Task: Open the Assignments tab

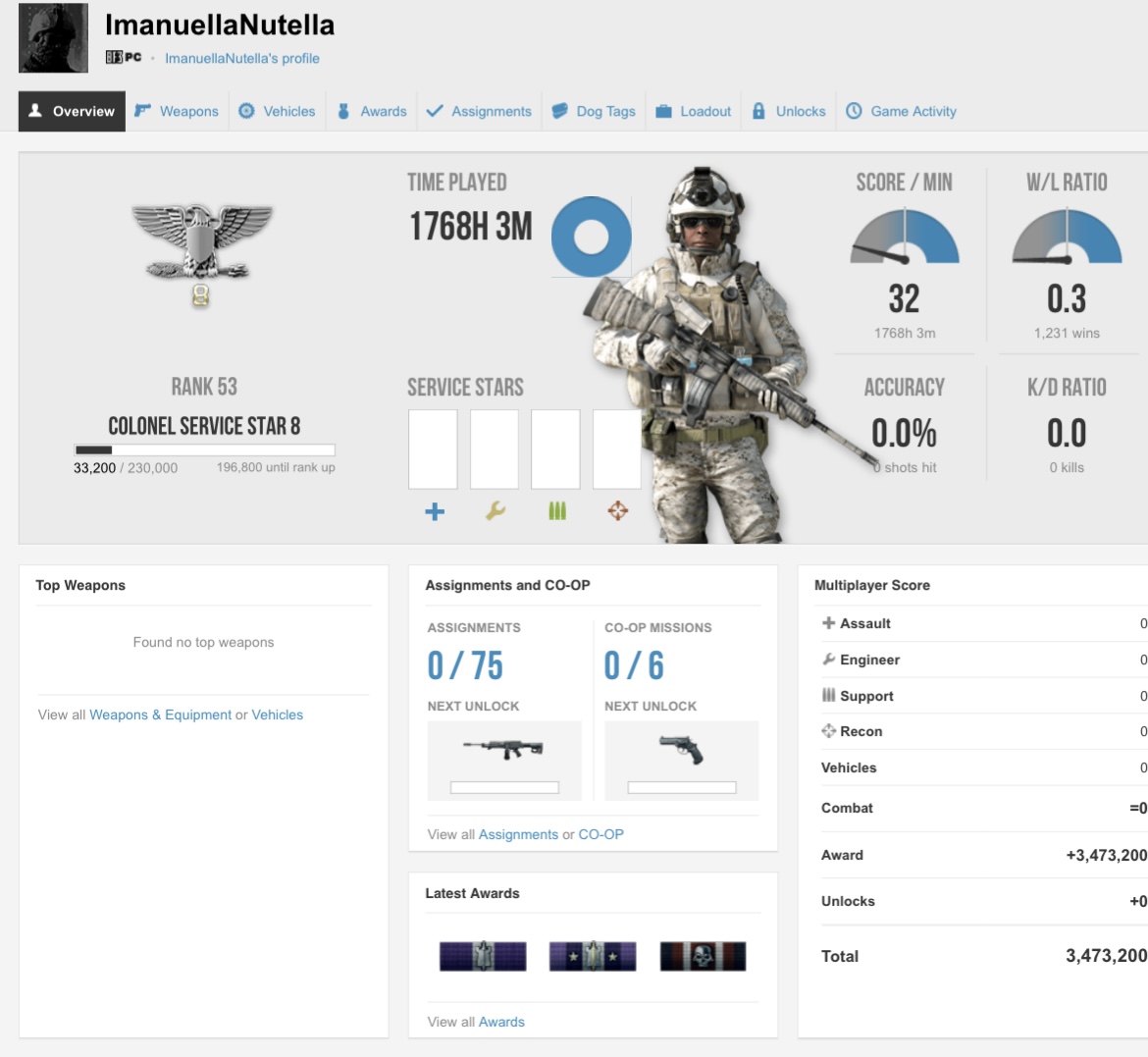Action: click(479, 111)
